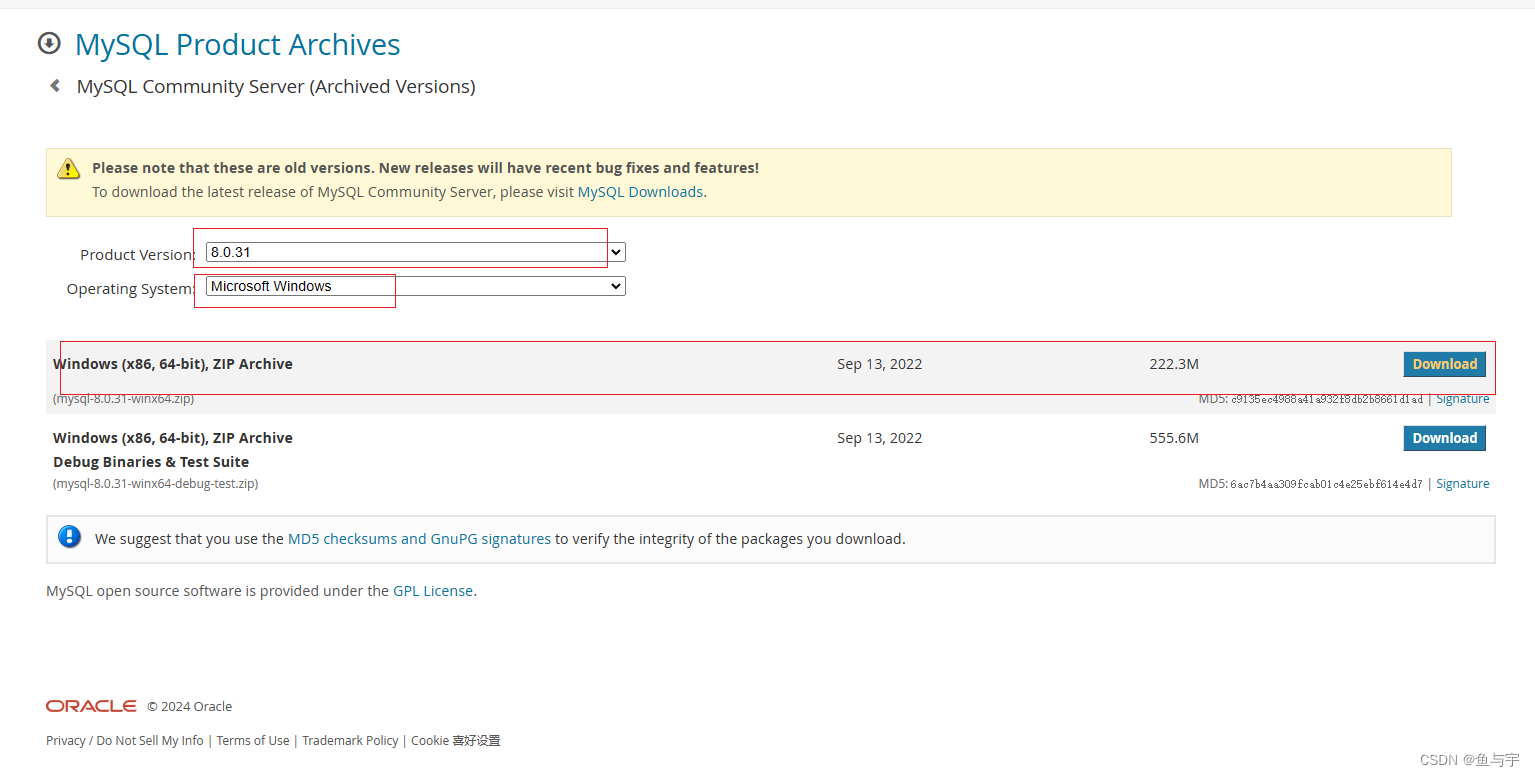1535x776 pixels.
Task: Click the Sep 13, 2022 date of 222.3M archive
Action: pos(880,364)
